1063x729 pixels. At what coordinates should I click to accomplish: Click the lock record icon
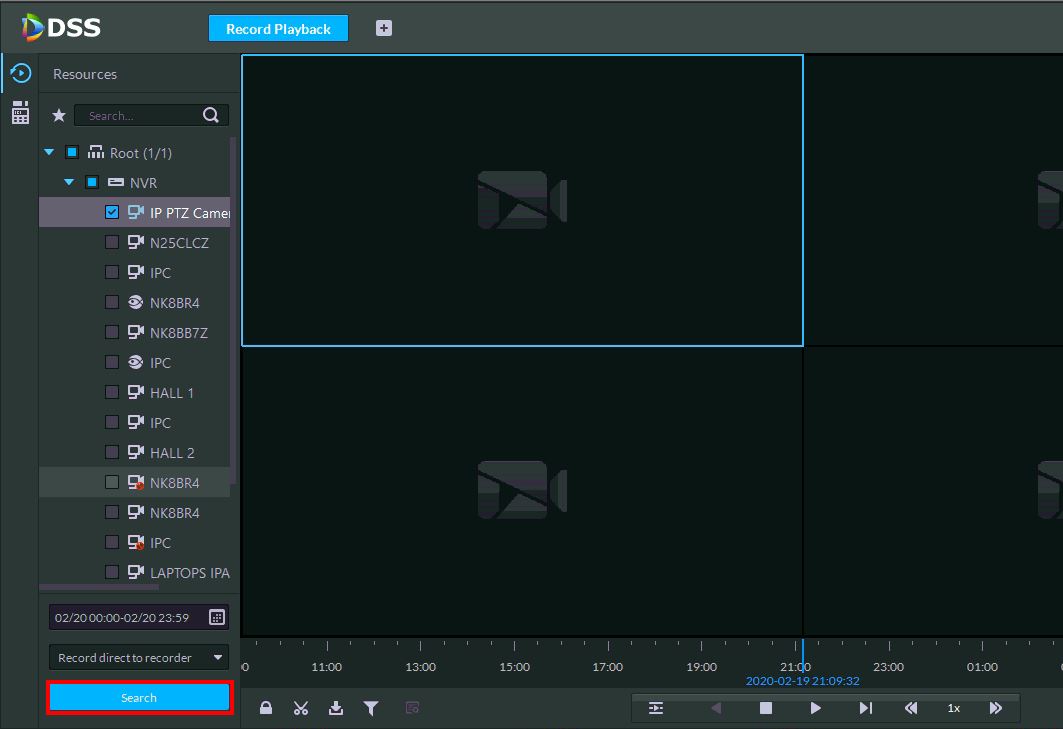(266, 708)
